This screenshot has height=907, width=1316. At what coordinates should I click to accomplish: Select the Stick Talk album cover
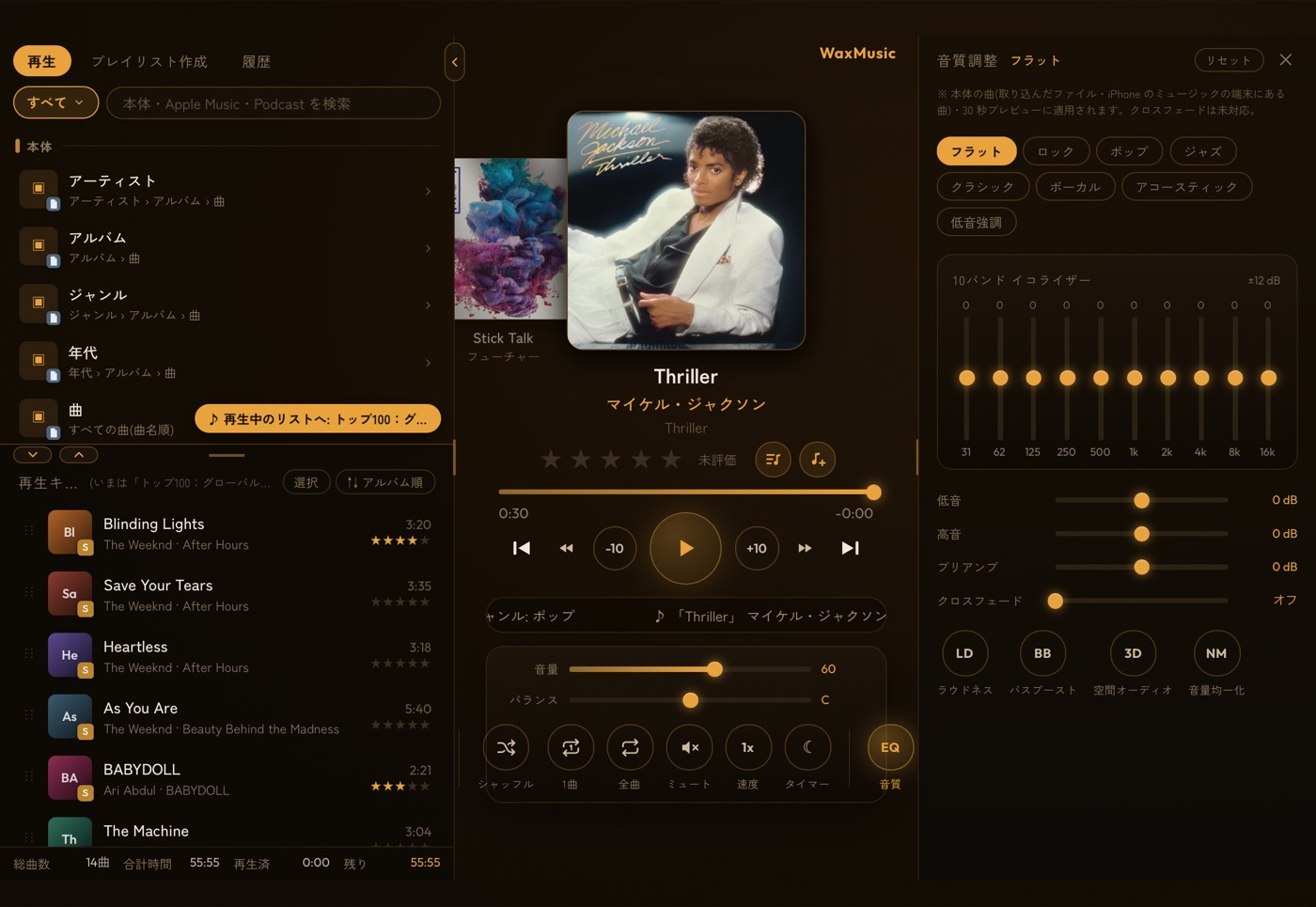coord(510,239)
